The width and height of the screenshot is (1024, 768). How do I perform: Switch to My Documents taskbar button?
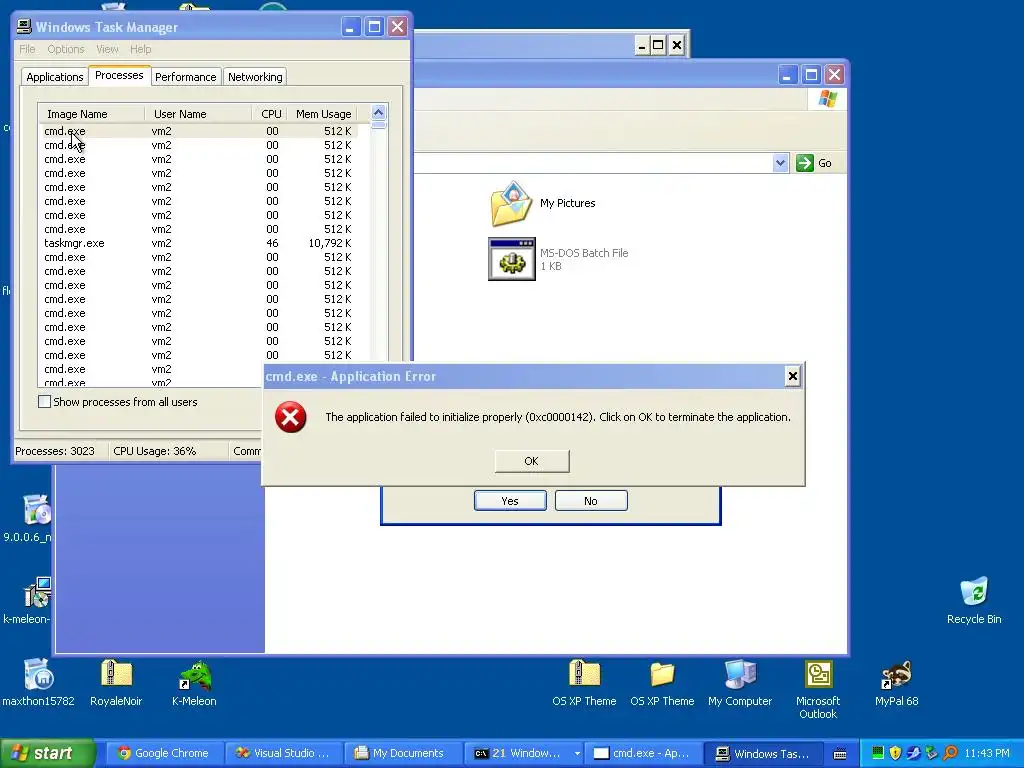coord(403,754)
